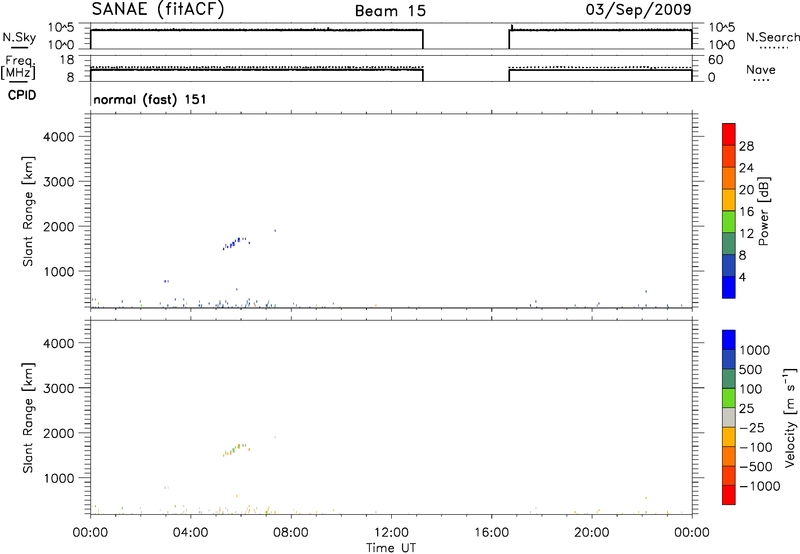Pick the teal Velocity segment between 100 and 500
Image resolution: width=800 pixels, height=554 pixels.
[729, 379]
